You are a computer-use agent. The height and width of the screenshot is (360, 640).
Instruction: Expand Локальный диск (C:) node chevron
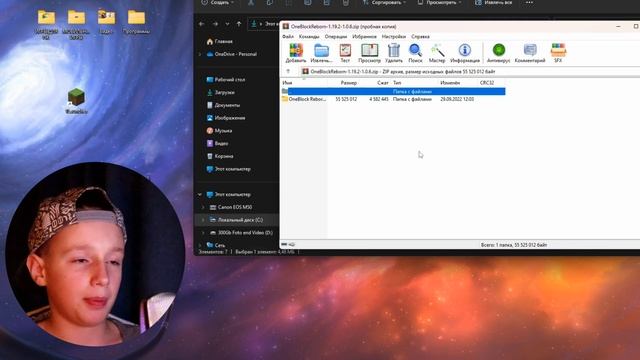[203, 220]
